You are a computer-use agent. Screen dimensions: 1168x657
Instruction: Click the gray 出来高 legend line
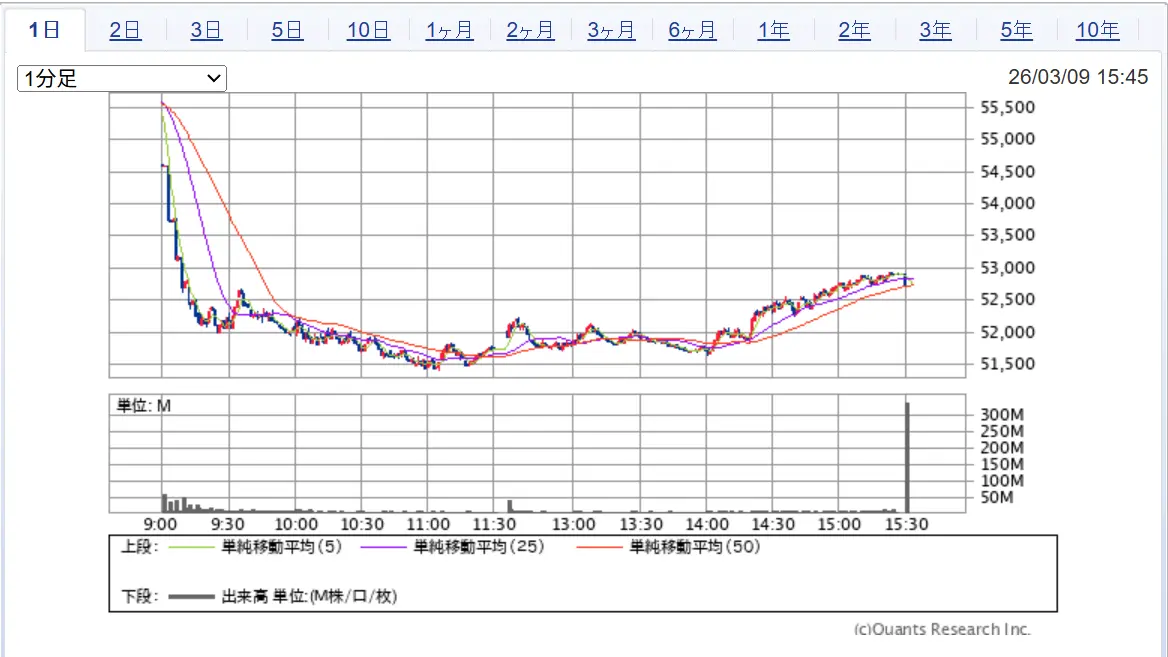point(192,597)
